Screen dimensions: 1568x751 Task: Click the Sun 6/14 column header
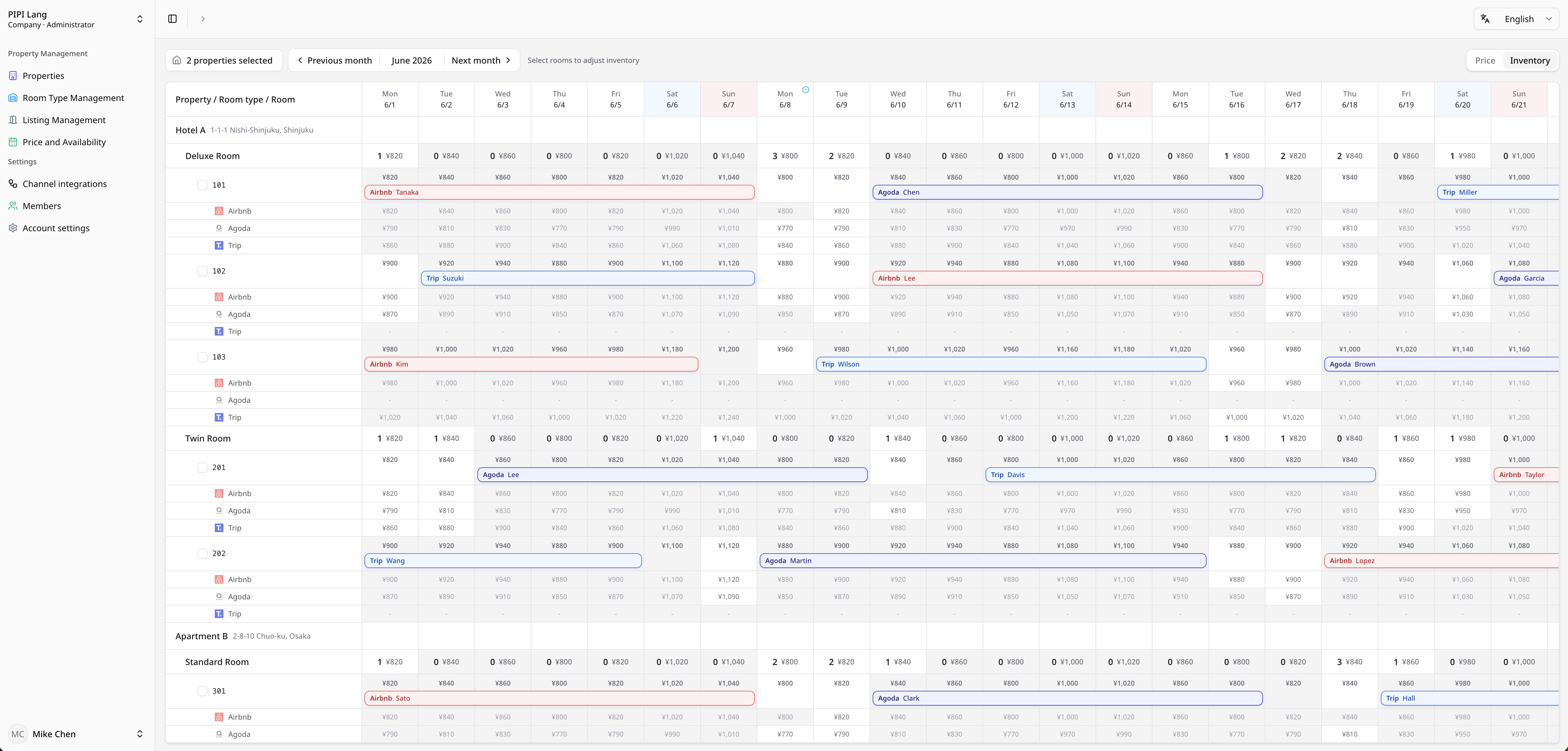(x=1124, y=99)
